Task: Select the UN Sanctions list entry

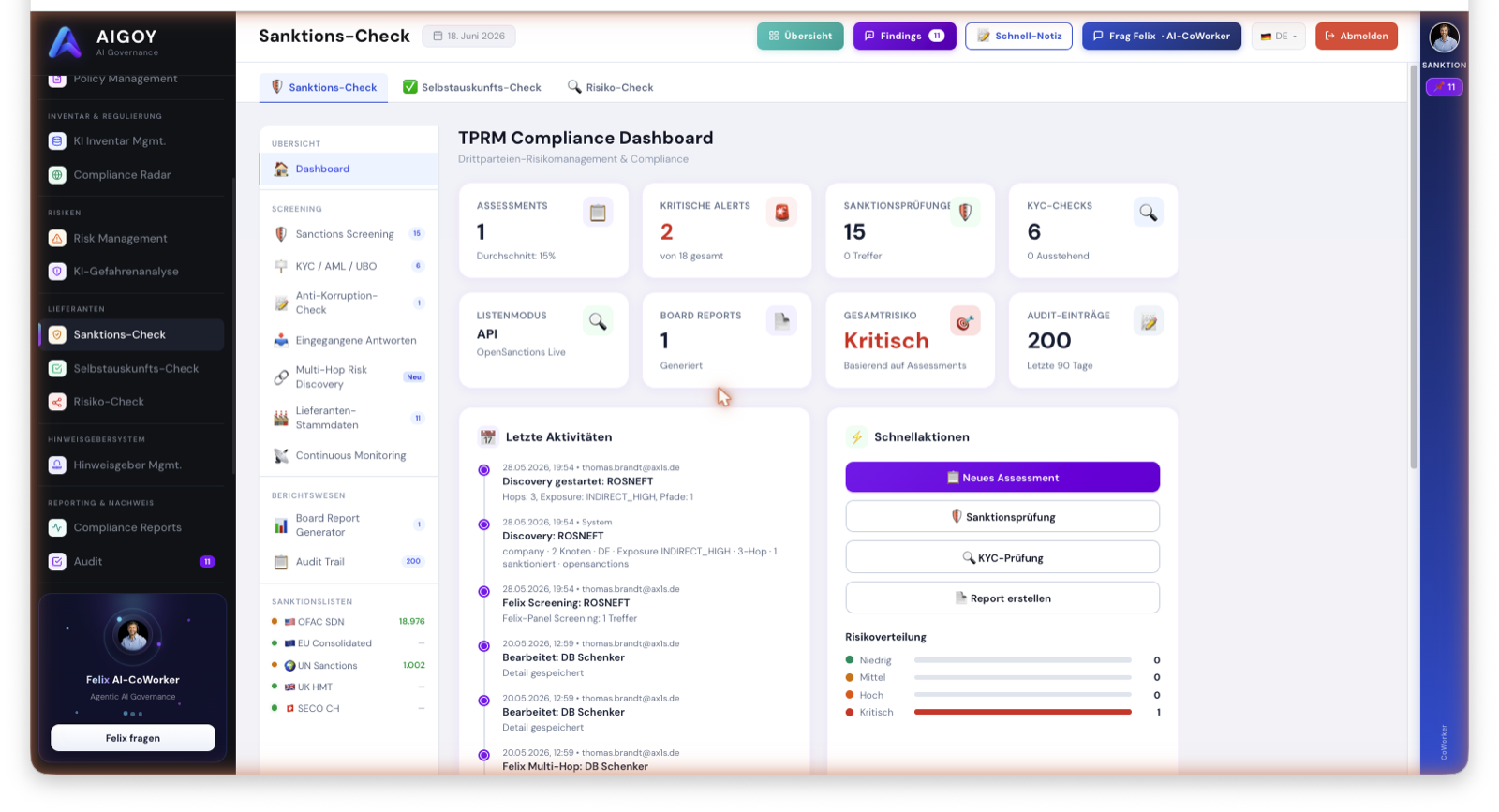Action: pos(349,666)
